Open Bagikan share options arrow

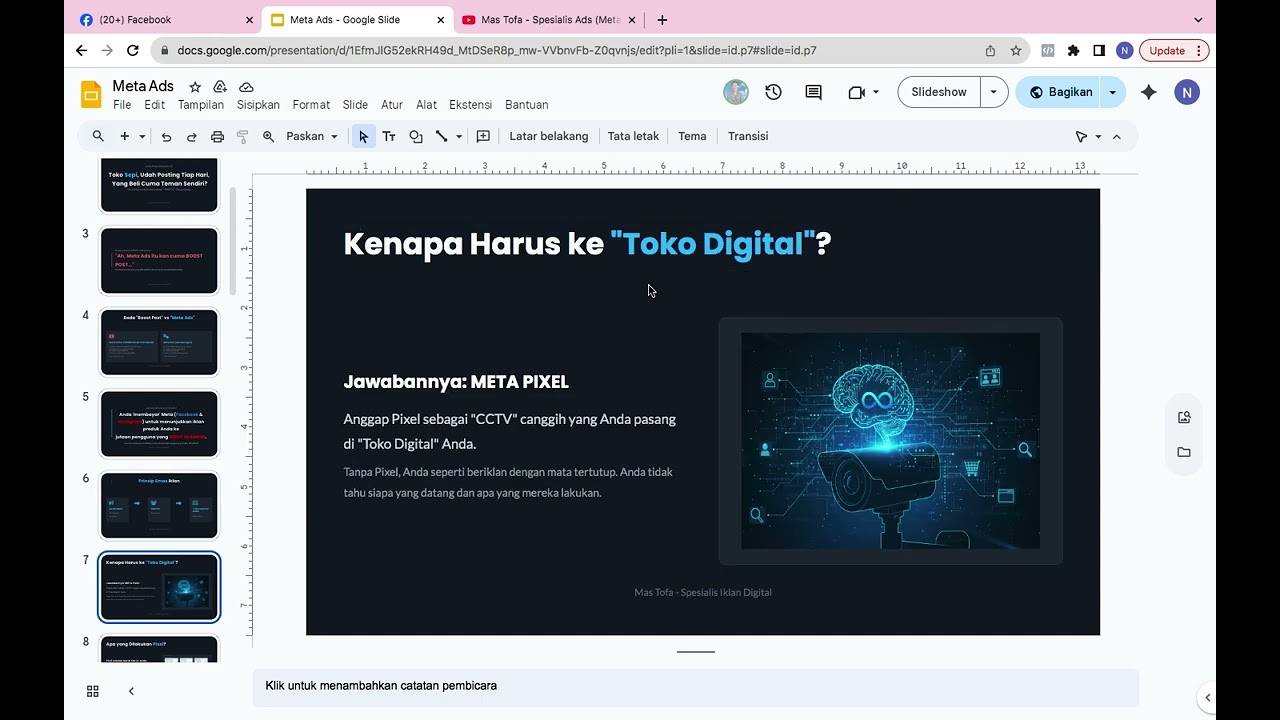(1112, 92)
